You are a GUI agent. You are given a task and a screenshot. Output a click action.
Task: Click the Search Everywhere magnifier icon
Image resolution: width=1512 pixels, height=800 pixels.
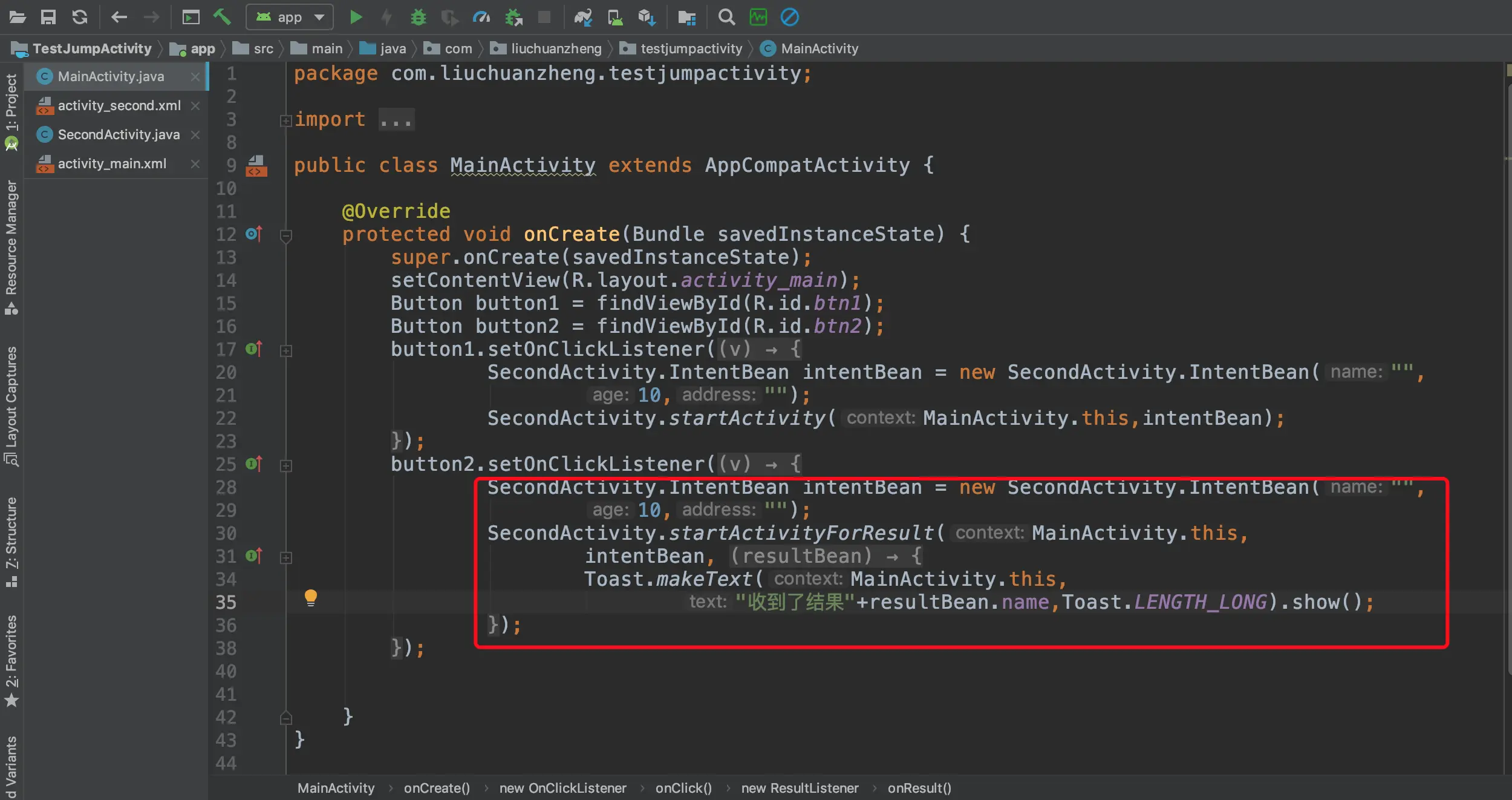[726, 17]
